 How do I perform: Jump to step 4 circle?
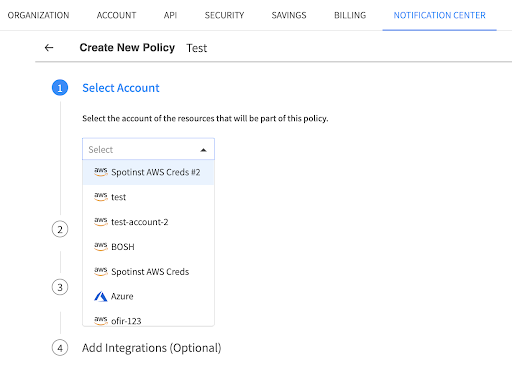tap(60, 348)
